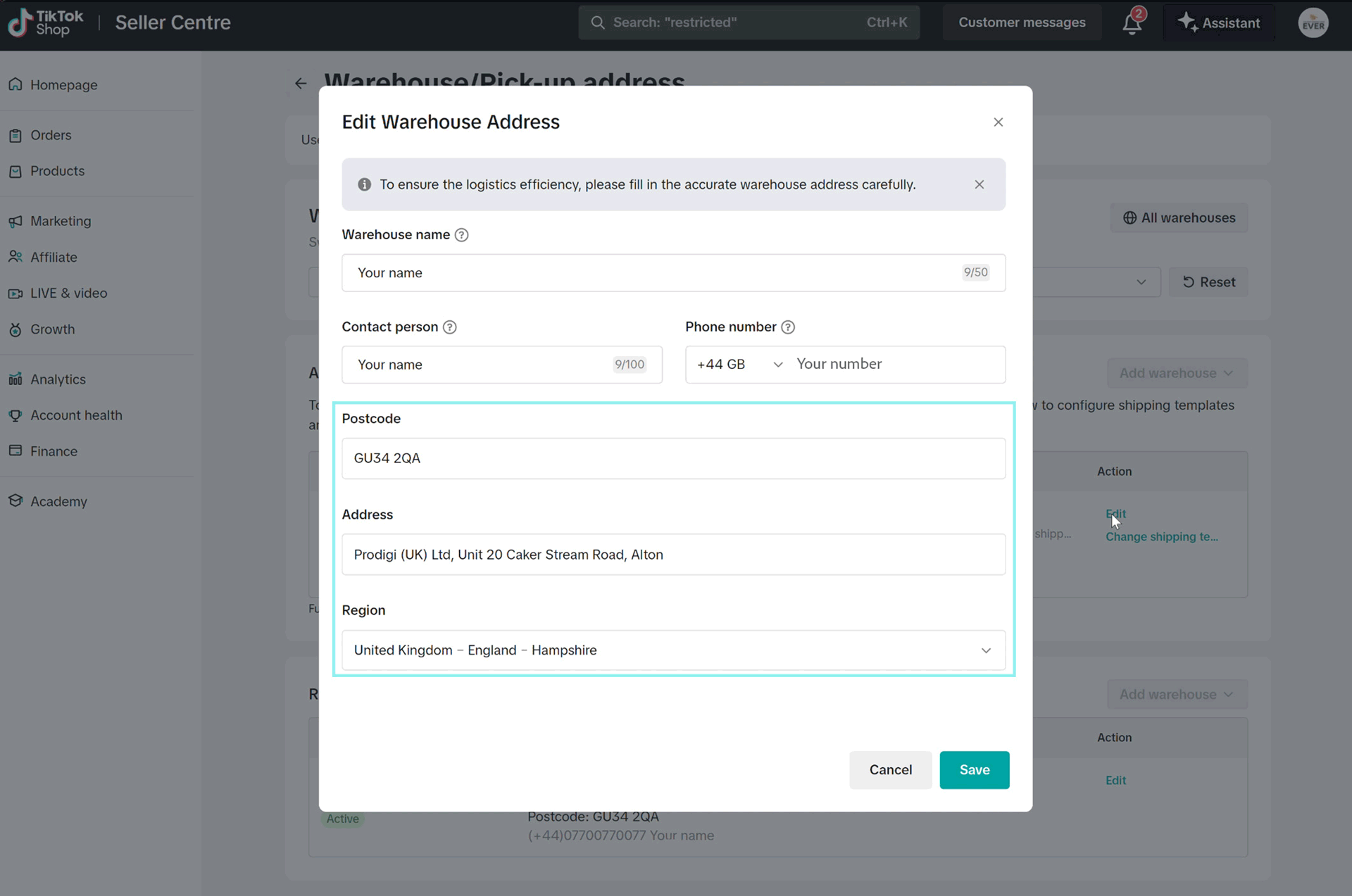Expand the Add warehouse dropdown
Screen dimensions: 1352x896
tap(1177, 373)
